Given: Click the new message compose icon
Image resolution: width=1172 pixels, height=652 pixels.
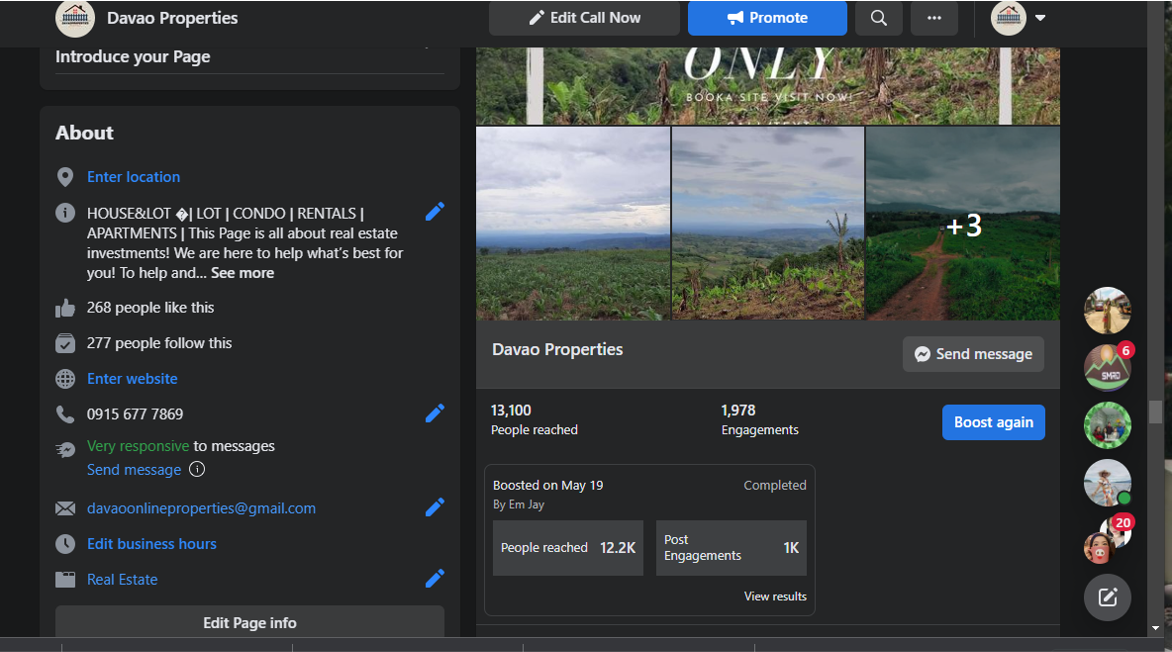Looking at the screenshot, I should point(1107,597).
